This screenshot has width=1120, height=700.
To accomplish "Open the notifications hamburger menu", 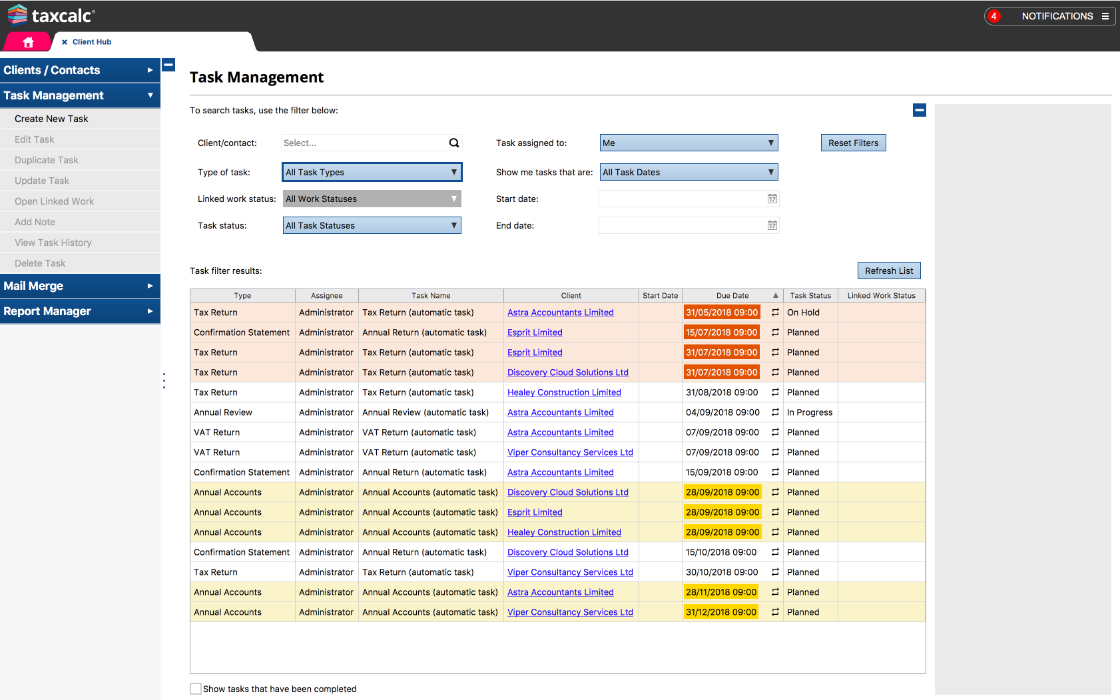I will coord(1105,16).
